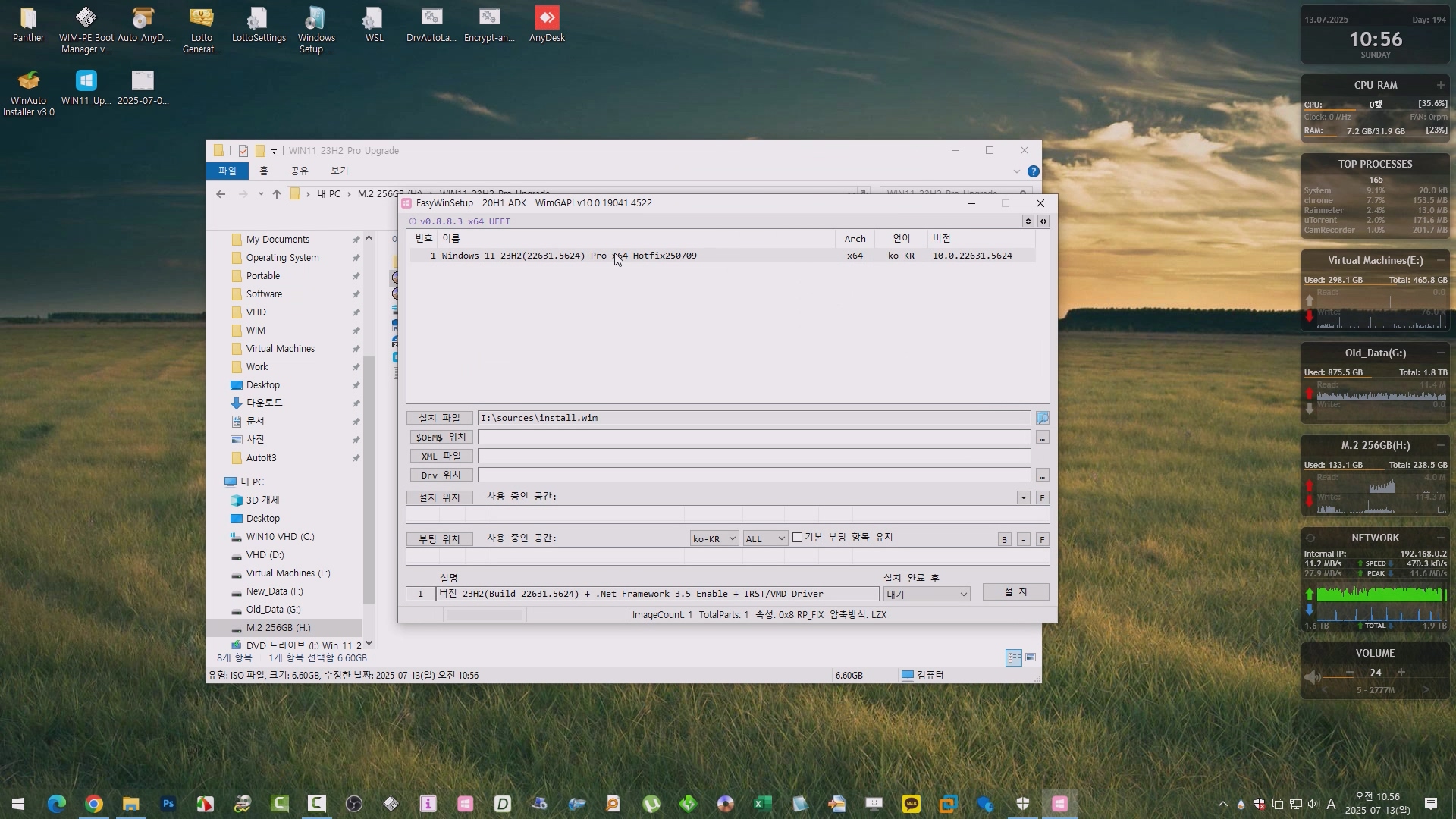
Task: Click the B button in the boot location row
Action: [x=1004, y=539]
